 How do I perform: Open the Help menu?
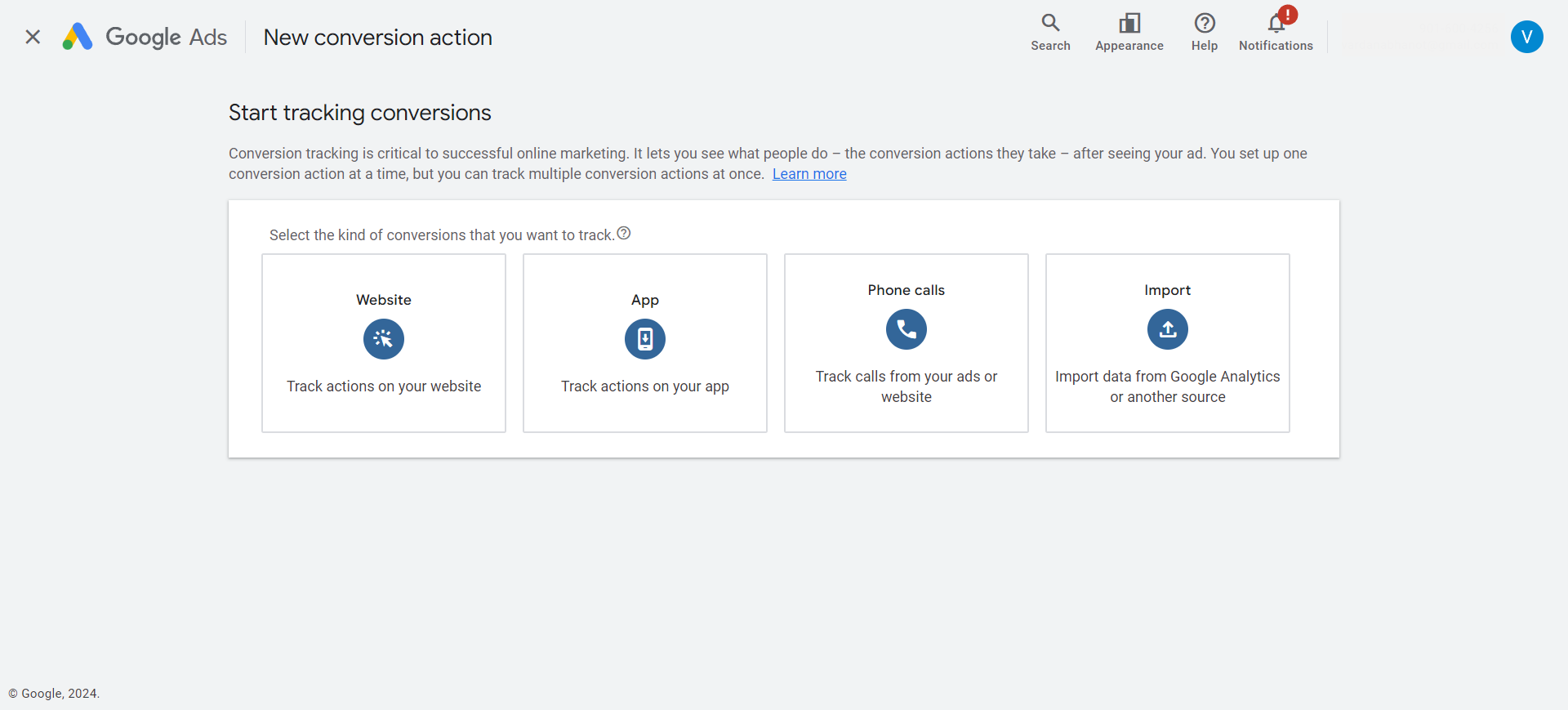pos(1205,33)
